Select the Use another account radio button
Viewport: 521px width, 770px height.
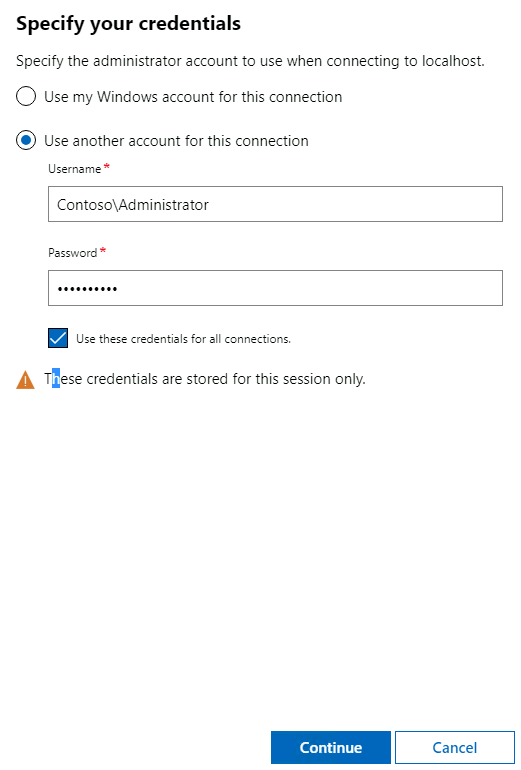coord(26,140)
